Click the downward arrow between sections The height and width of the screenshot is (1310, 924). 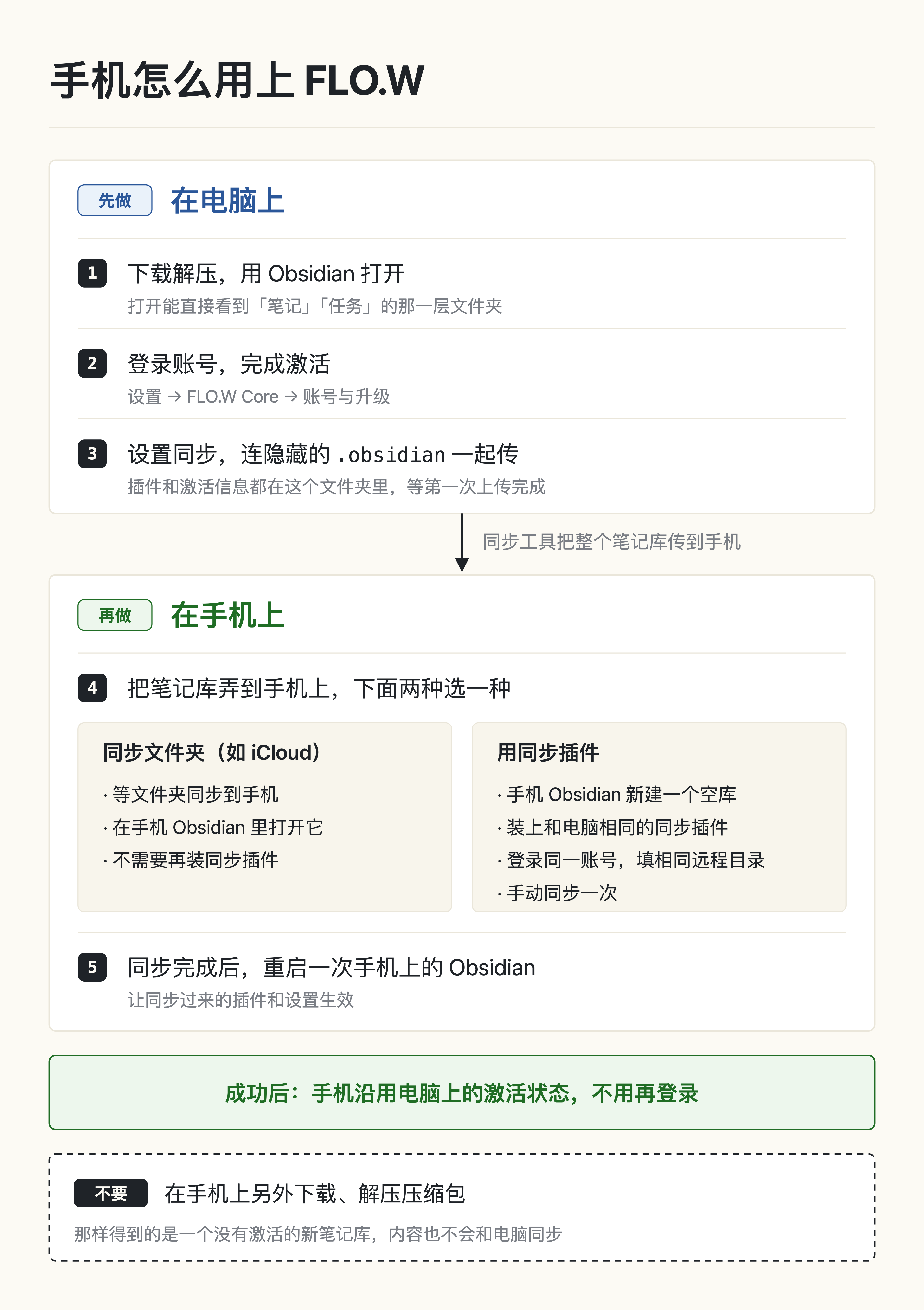[x=462, y=543]
